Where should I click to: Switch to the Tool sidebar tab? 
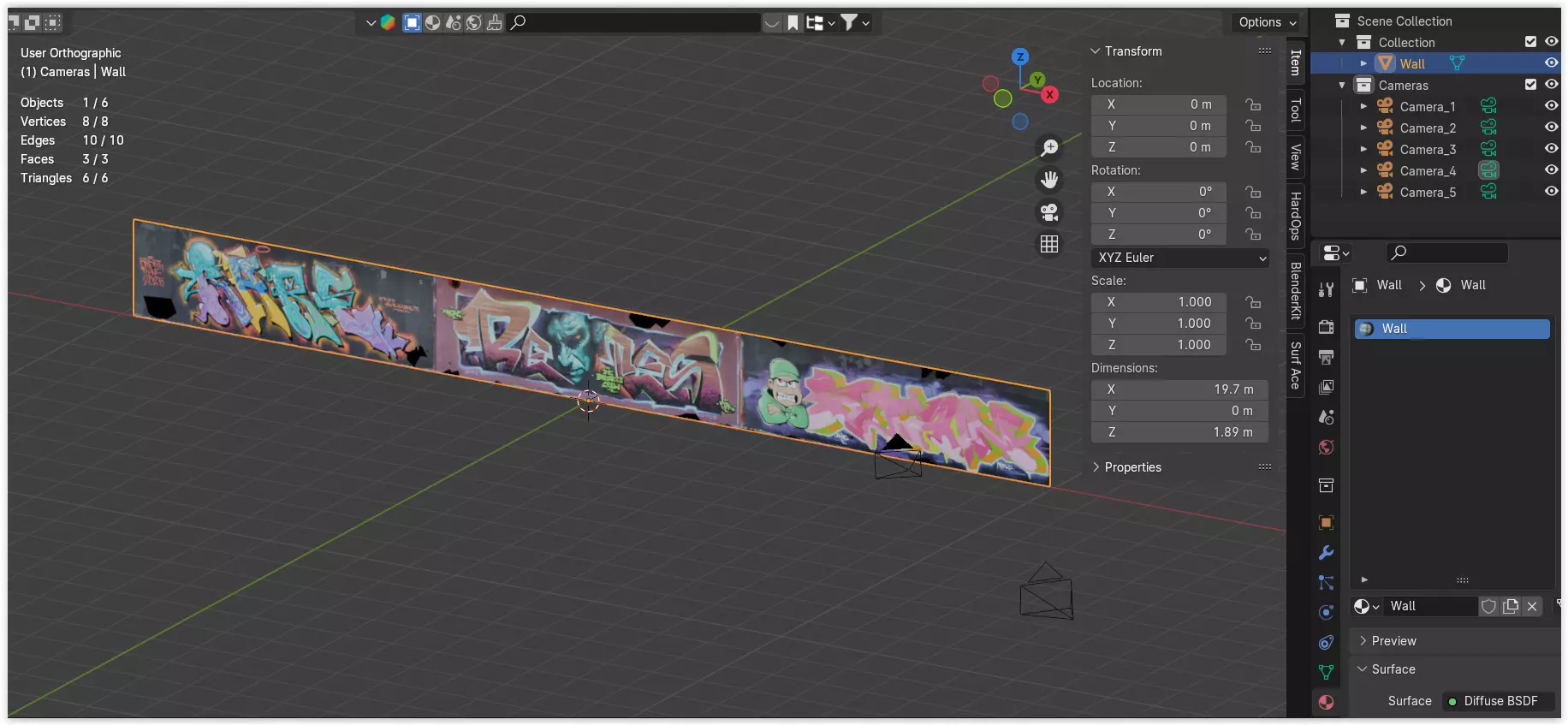(1296, 110)
